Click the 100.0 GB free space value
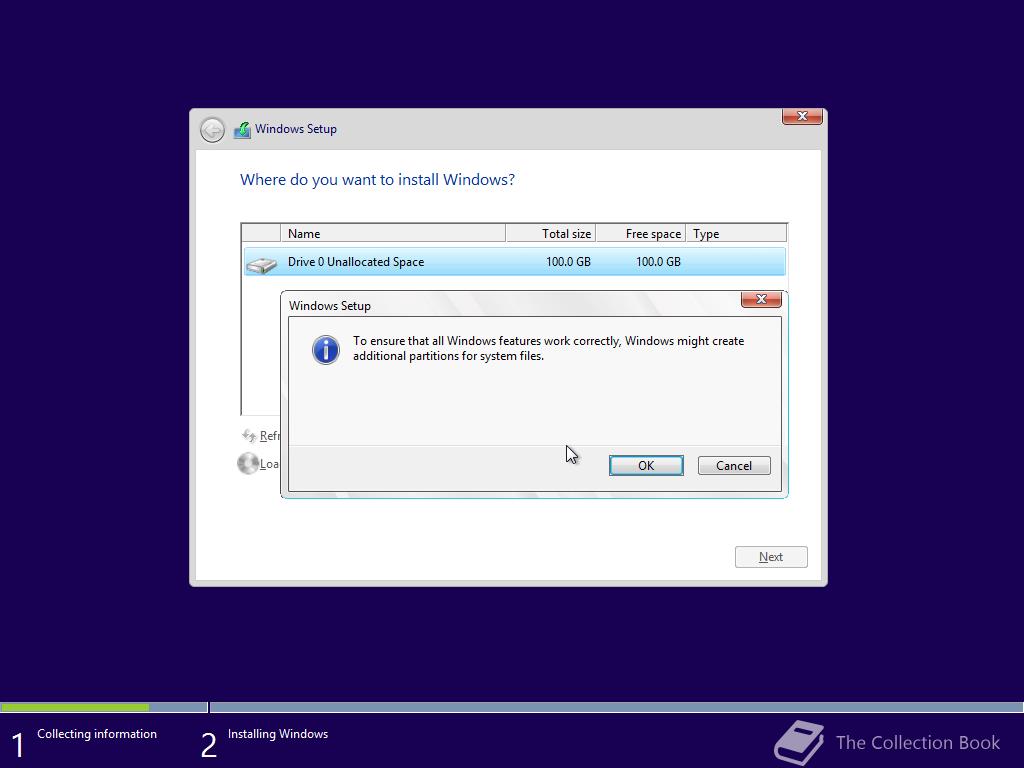Image resolution: width=1024 pixels, height=768 pixels. click(x=658, y=262)
